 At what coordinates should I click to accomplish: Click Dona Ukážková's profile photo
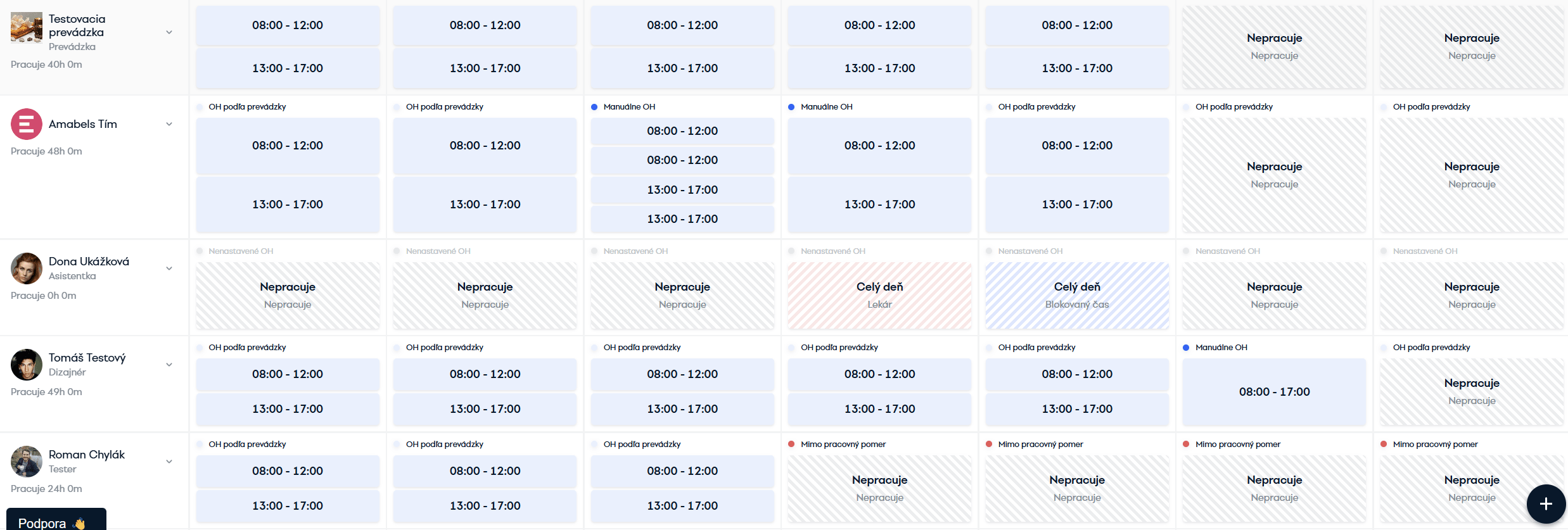tap(27, 268)
